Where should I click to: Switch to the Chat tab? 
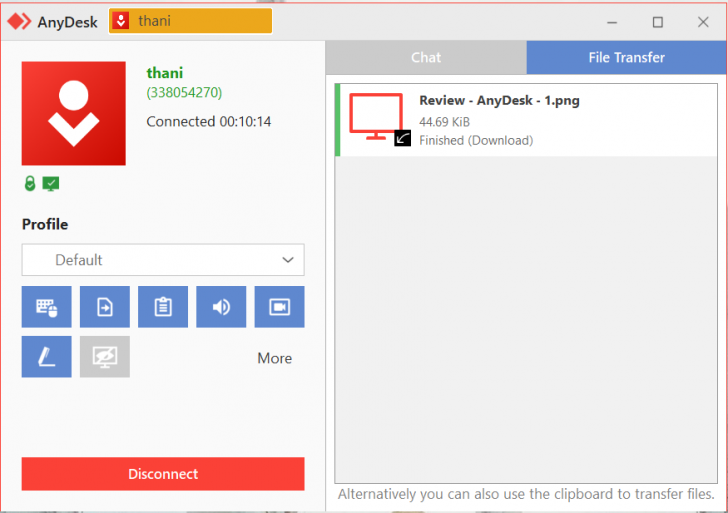426,57
